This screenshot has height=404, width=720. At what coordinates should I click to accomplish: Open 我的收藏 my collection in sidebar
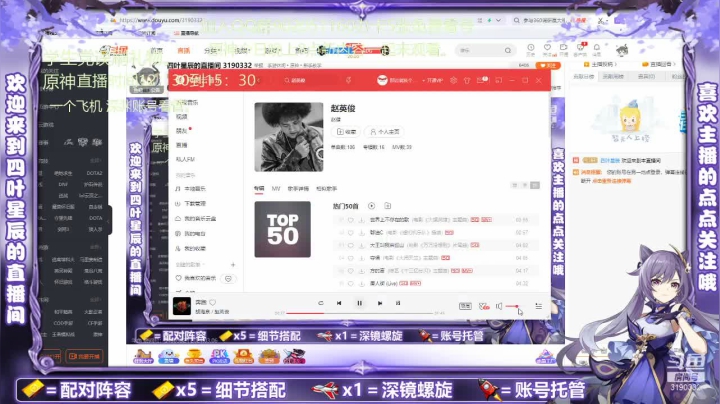(x=191, y=248)
